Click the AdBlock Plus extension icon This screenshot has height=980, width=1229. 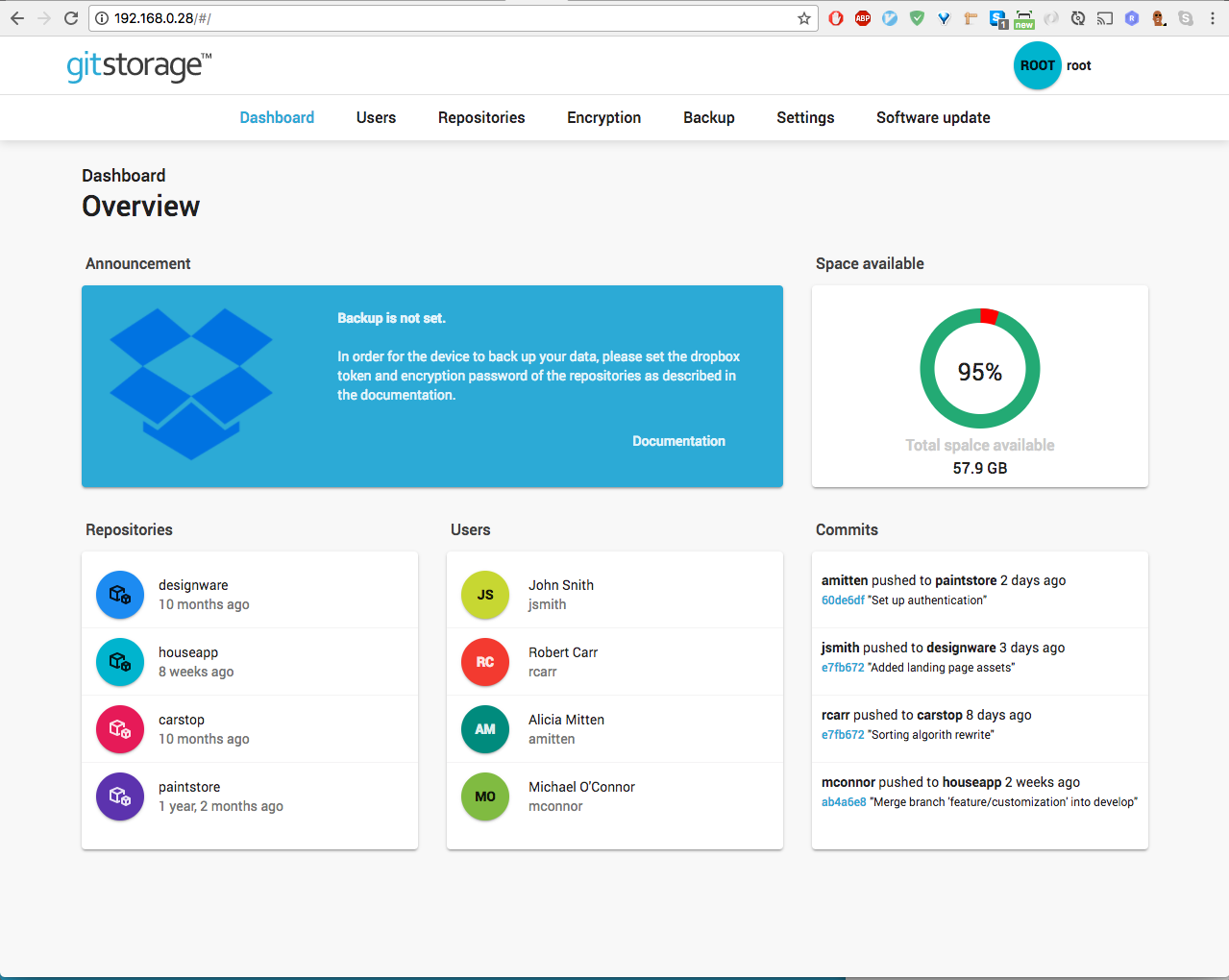pyautogui.click(x=863, y=17)
